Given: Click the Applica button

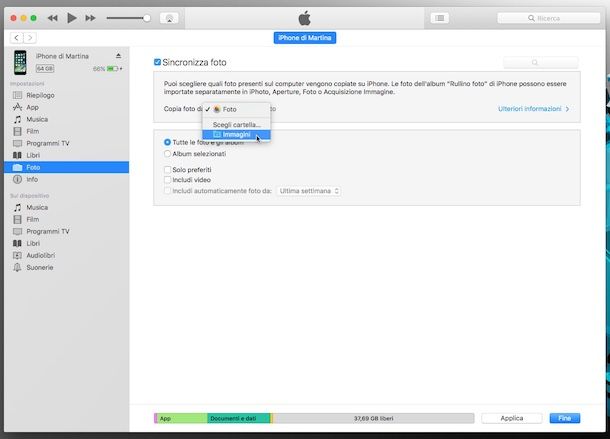Looking at the screenshot, I should pyautogui.click(x=512, y=418).
